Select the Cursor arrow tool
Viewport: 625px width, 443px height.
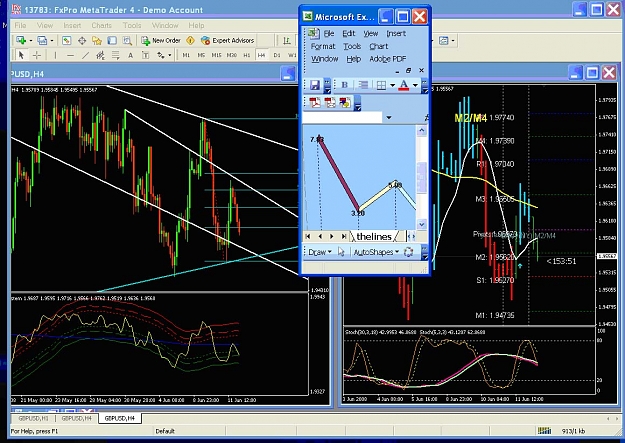point(22,55)
